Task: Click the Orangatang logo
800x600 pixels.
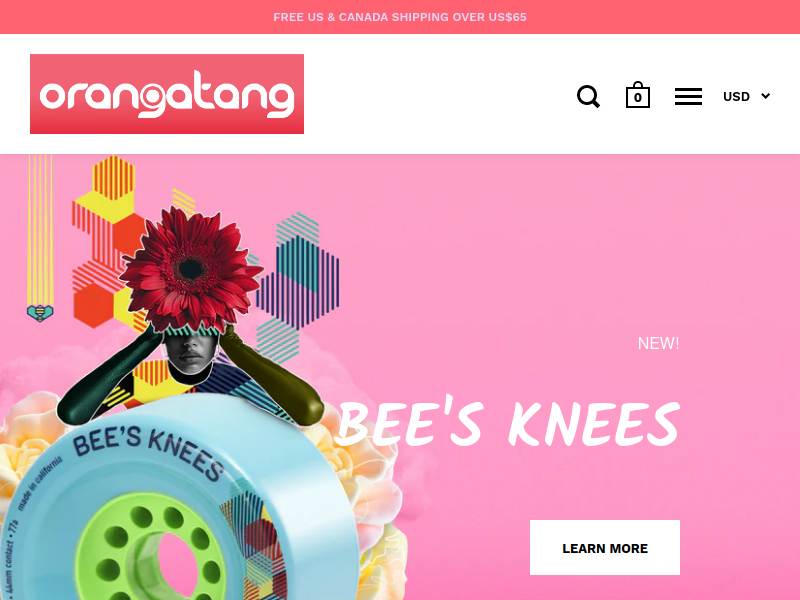Action: click(x=167, y=94)
